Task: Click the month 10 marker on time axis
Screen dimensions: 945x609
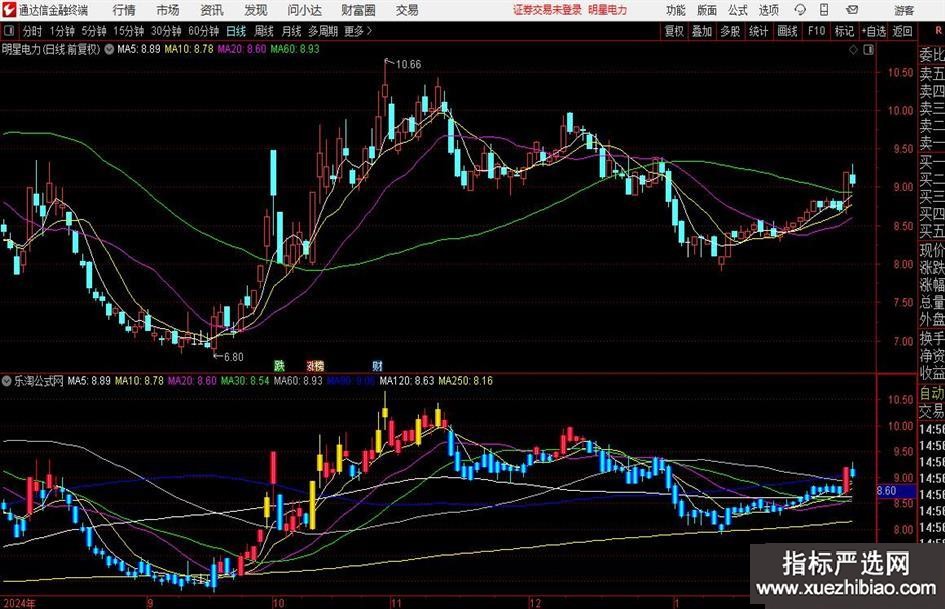Action: (x=278, y=602)
